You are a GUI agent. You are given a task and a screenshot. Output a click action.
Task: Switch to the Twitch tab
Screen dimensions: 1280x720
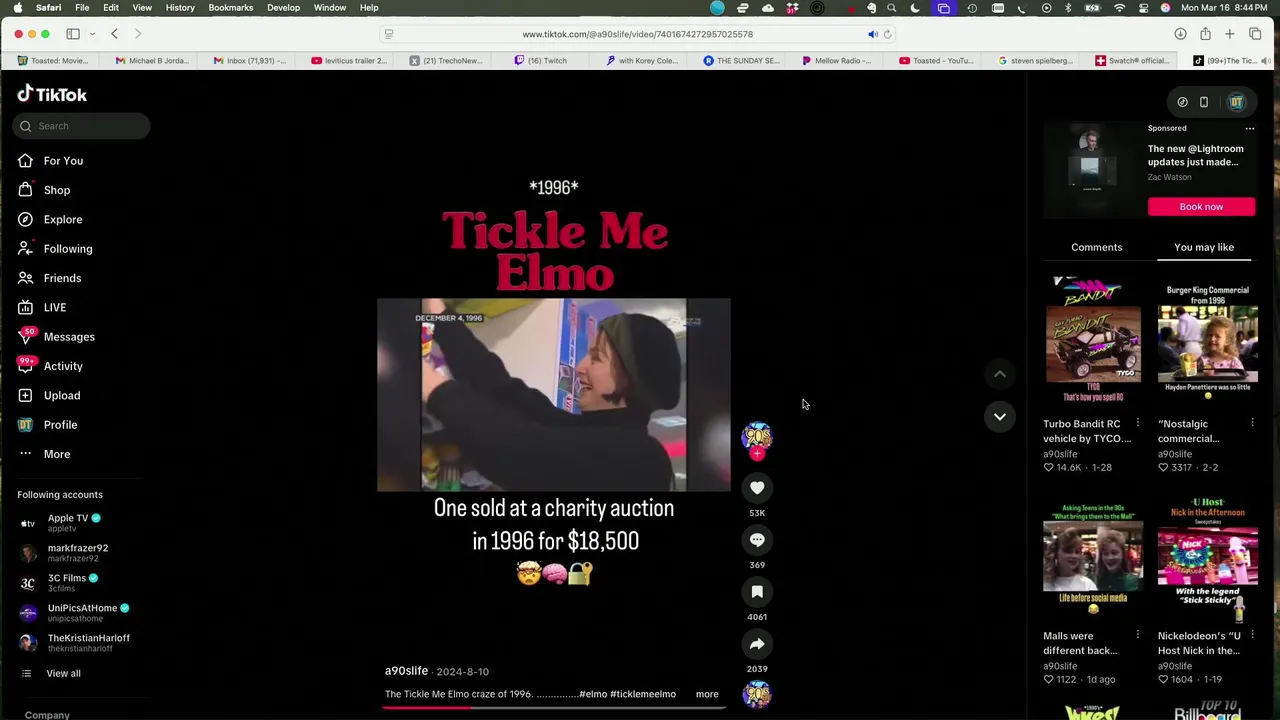point(540,61)
